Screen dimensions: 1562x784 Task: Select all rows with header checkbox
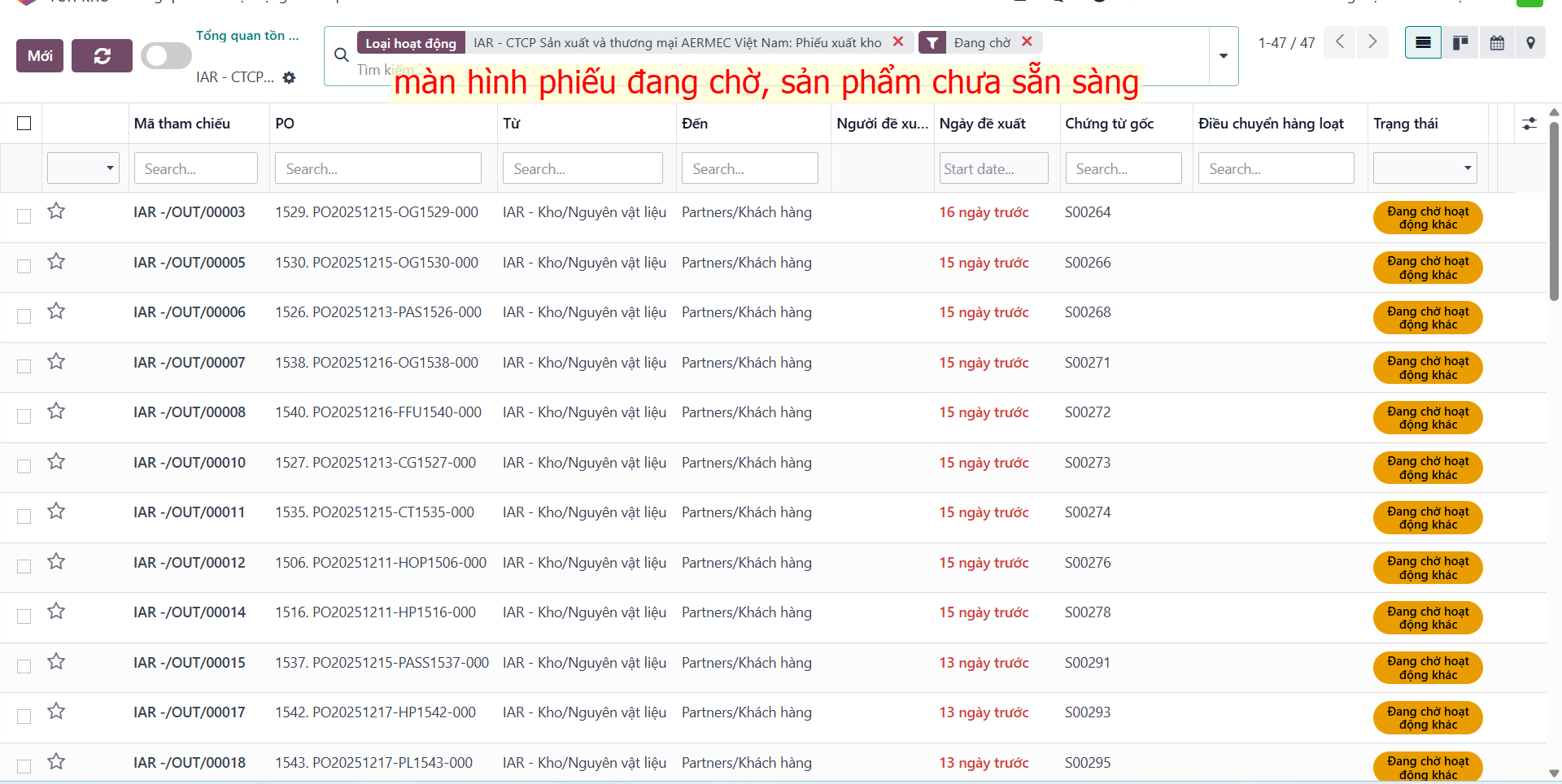pyautogui.click(x=24, y=124)
